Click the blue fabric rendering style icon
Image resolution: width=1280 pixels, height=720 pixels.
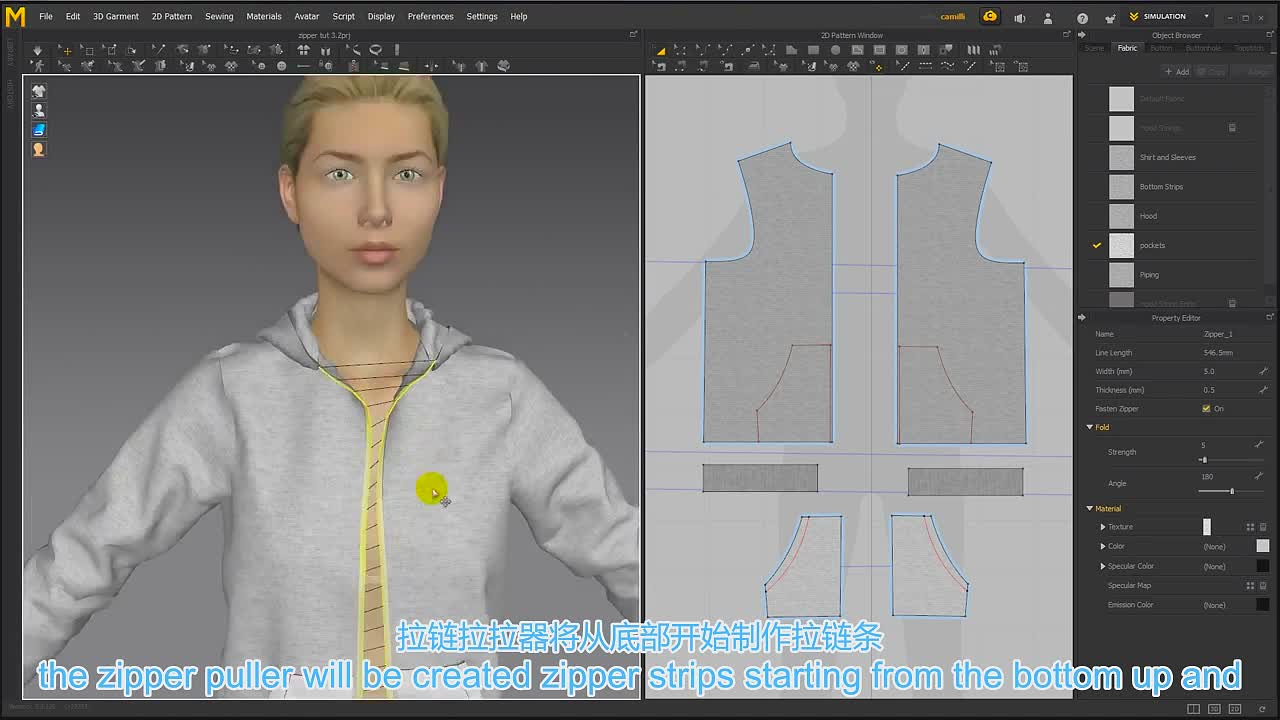point(39,130)
